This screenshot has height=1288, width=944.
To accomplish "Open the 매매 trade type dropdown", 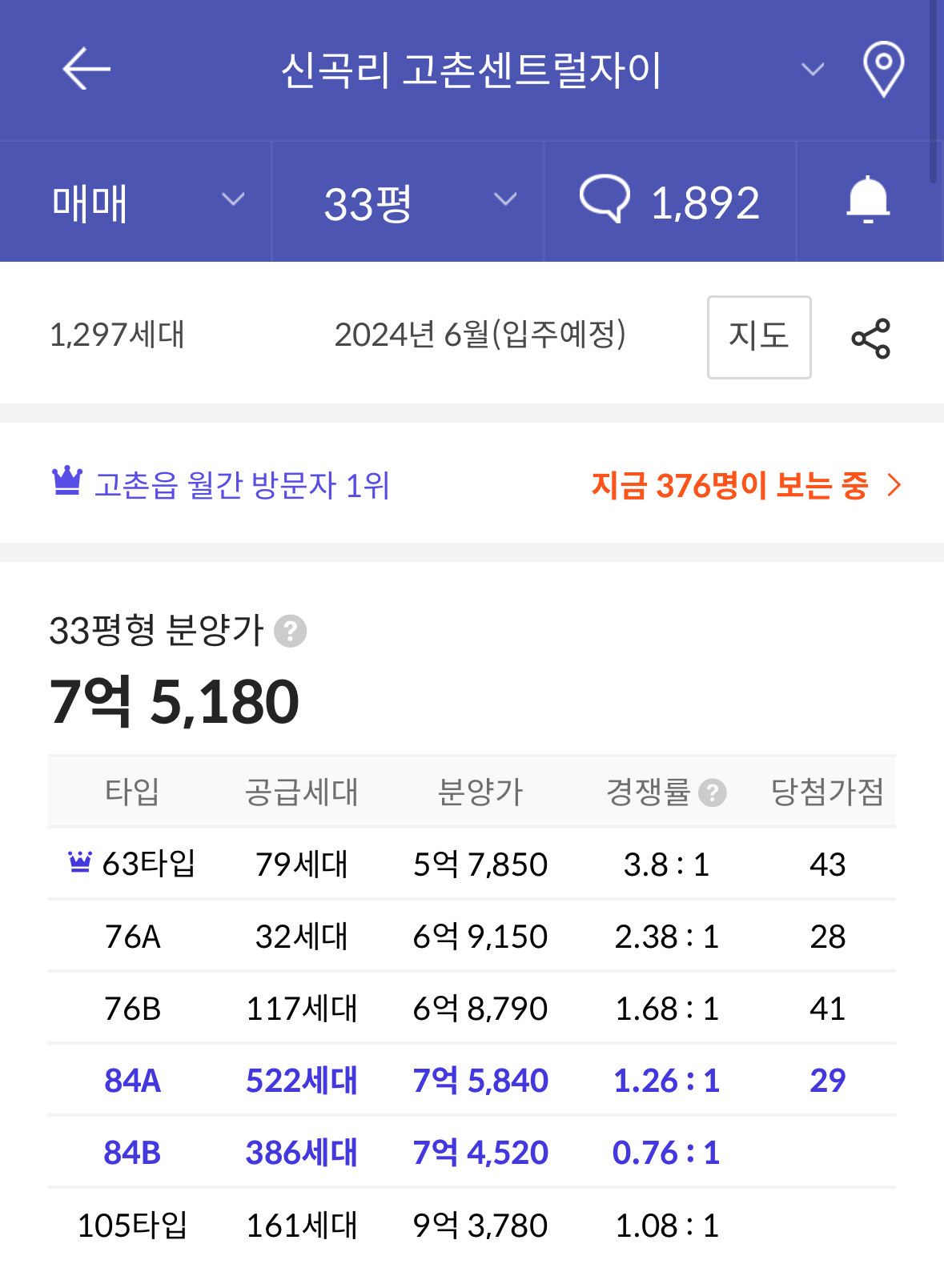I will pos(136,202).
